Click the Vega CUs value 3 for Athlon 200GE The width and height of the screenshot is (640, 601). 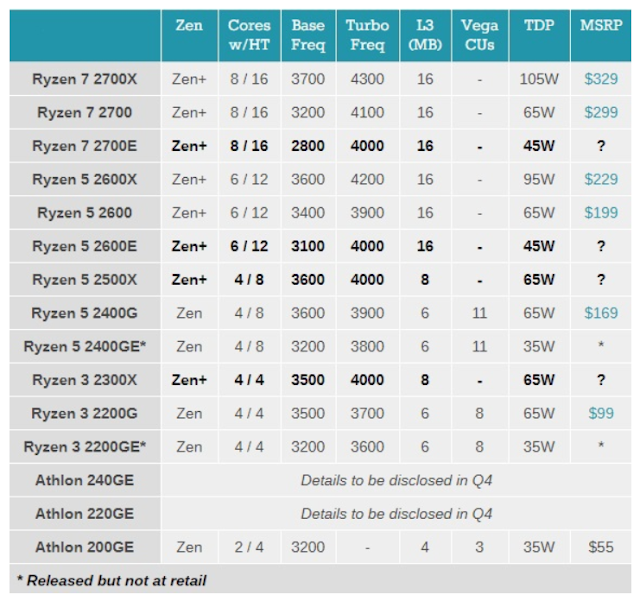pos(480,547)
